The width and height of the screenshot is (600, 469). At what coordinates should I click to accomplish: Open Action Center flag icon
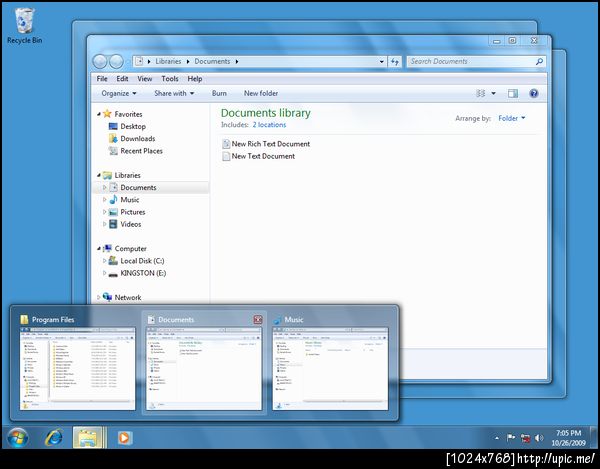tap(510, 438)
